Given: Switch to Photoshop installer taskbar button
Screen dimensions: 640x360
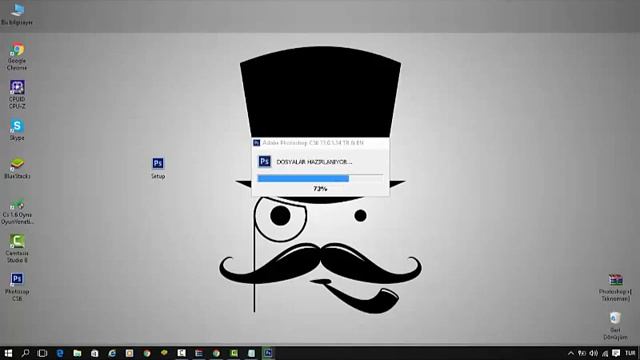Looking at the screenshot, I should 268,353.
